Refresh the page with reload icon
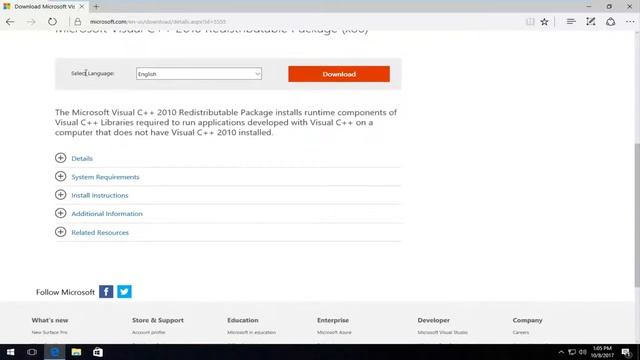Screen dimensions: 640x360 click(52, 22)
